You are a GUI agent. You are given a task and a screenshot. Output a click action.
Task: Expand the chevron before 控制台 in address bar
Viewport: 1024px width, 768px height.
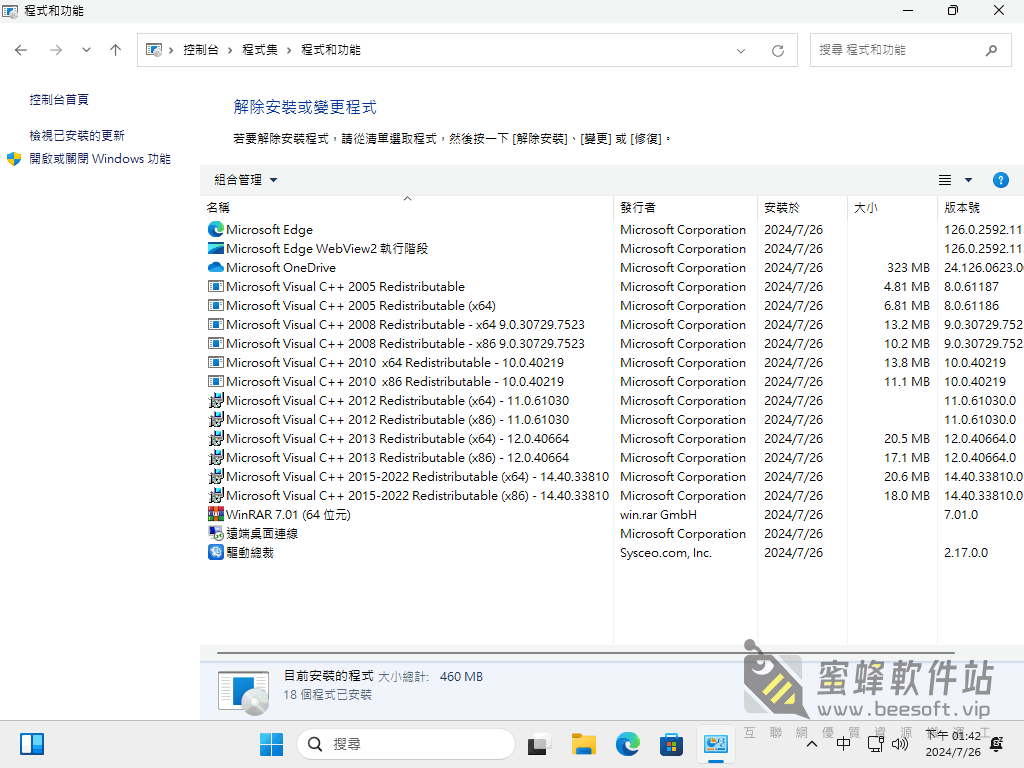click(171, 50)
